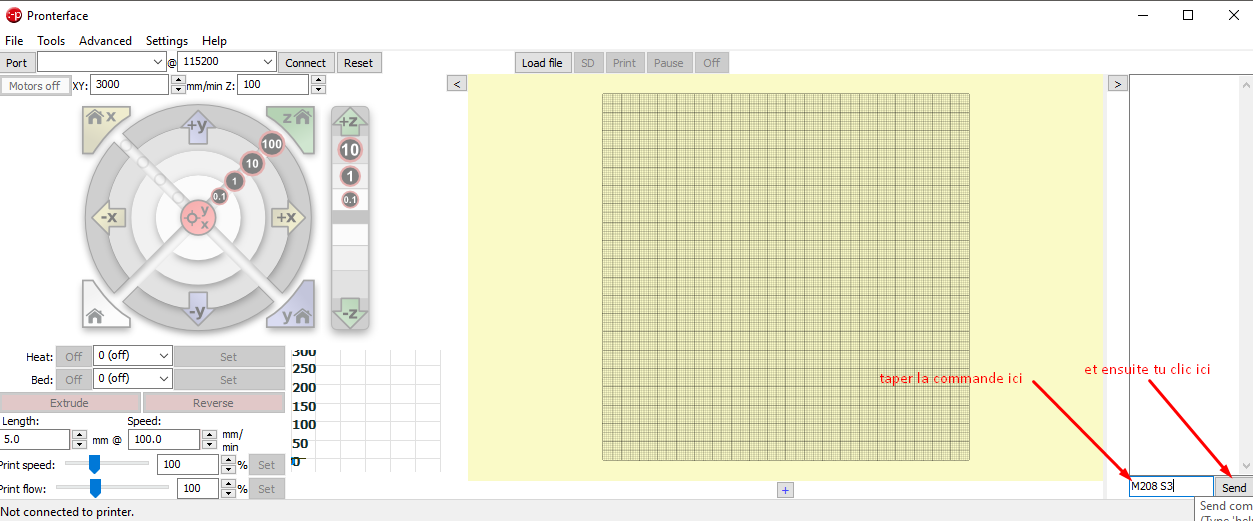The height and width of the screenshot is (521, 1253).
Task: Open the Help menu
Action: tap(214, 41)
